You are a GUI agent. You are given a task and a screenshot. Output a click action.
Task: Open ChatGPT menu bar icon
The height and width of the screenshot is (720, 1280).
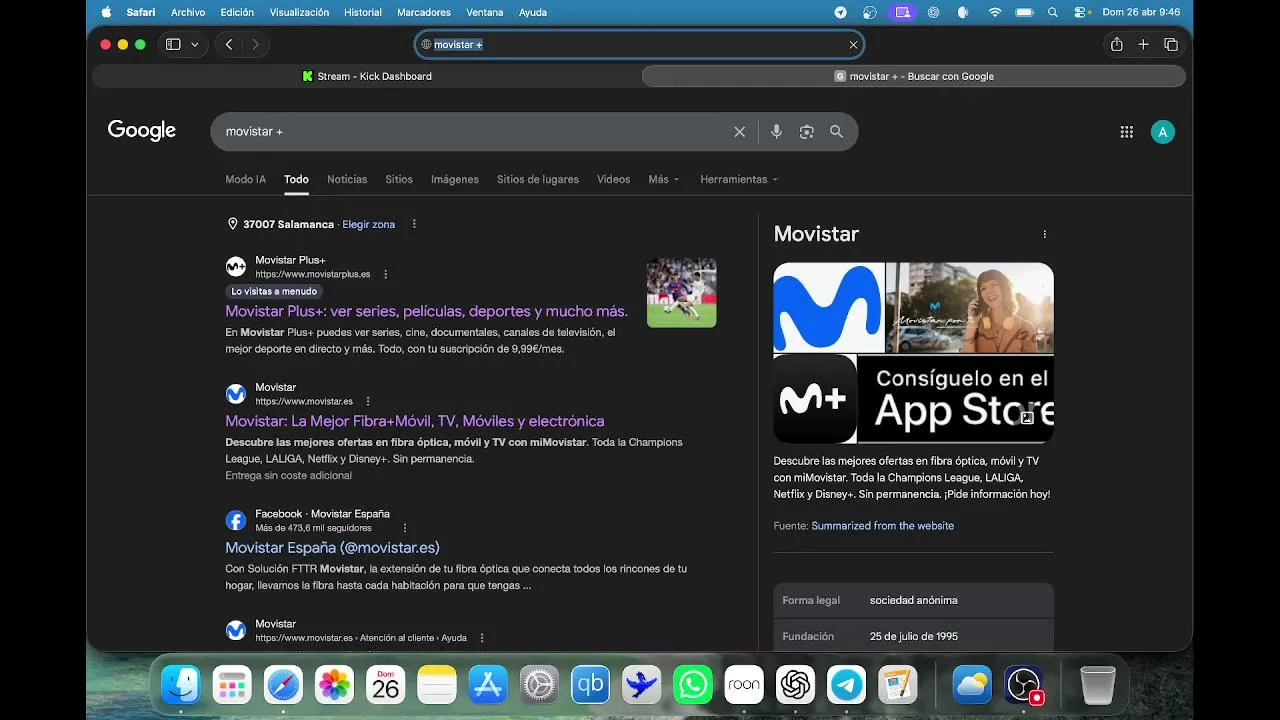point(933,12)
